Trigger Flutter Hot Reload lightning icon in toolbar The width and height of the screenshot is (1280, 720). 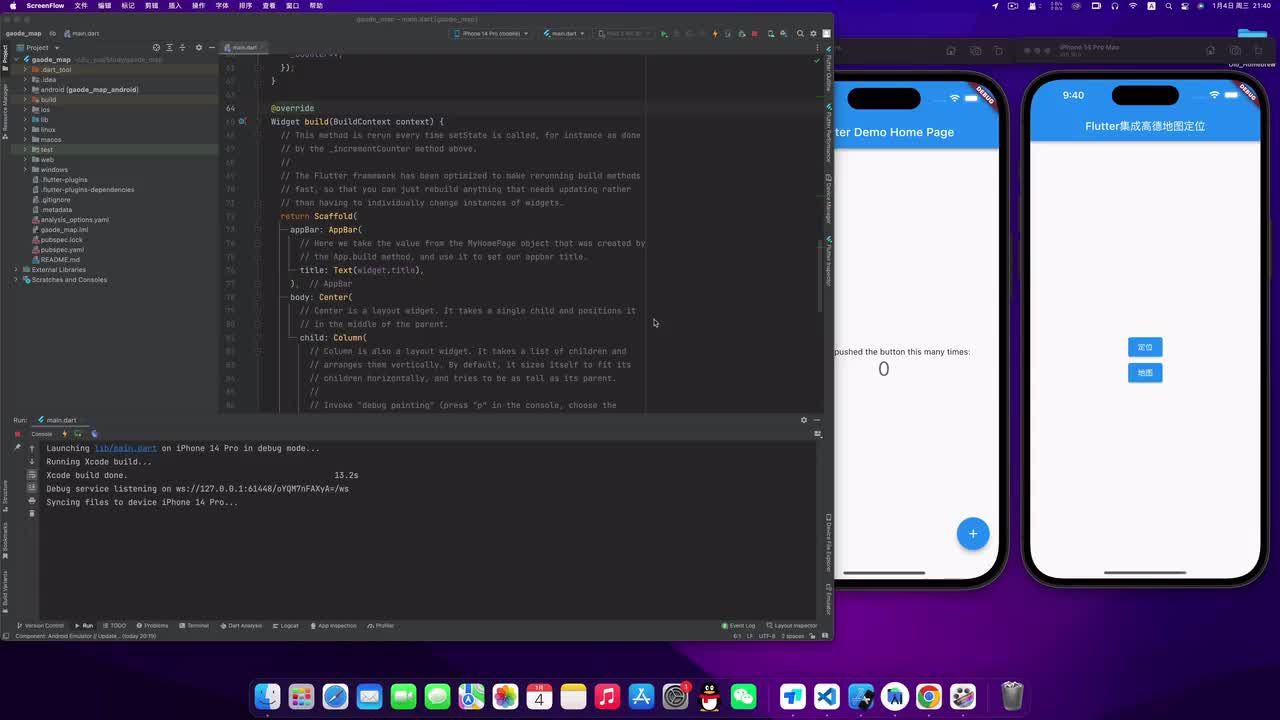(x=715, y=34)
